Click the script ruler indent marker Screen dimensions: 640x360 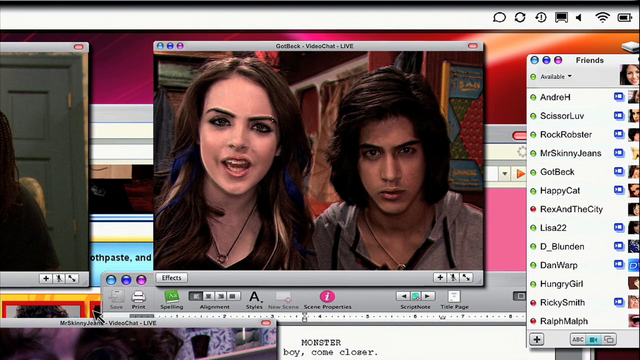[304, 317]
